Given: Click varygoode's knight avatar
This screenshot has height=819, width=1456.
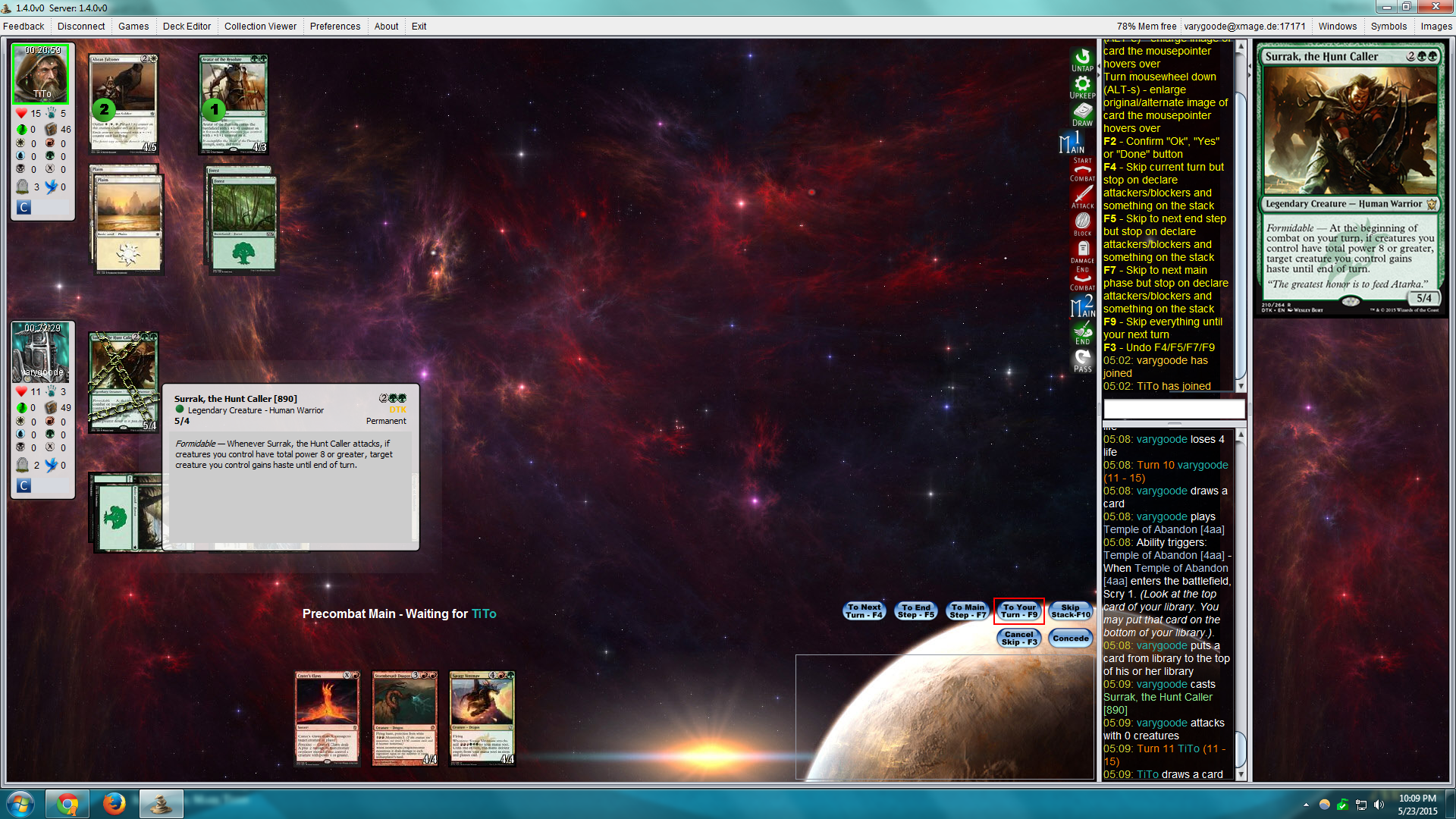Looking at the screenshot, I should pos(41,352).
